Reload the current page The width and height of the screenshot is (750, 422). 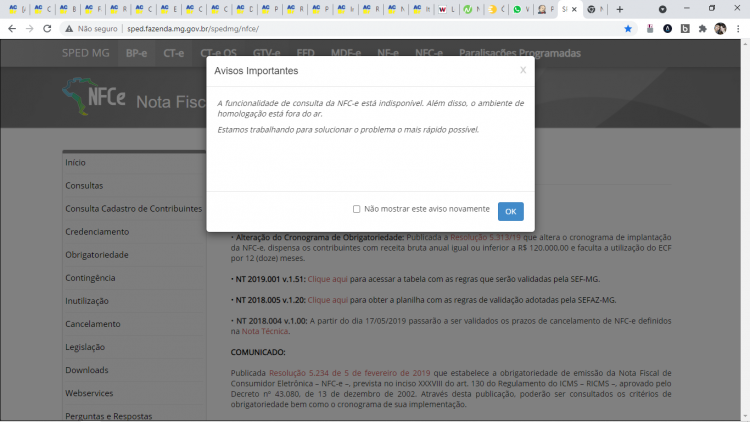tap(47, 29)
